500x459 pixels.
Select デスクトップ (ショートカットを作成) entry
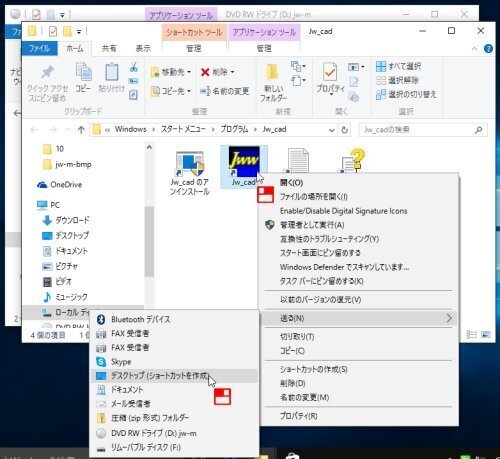(174, 376)
